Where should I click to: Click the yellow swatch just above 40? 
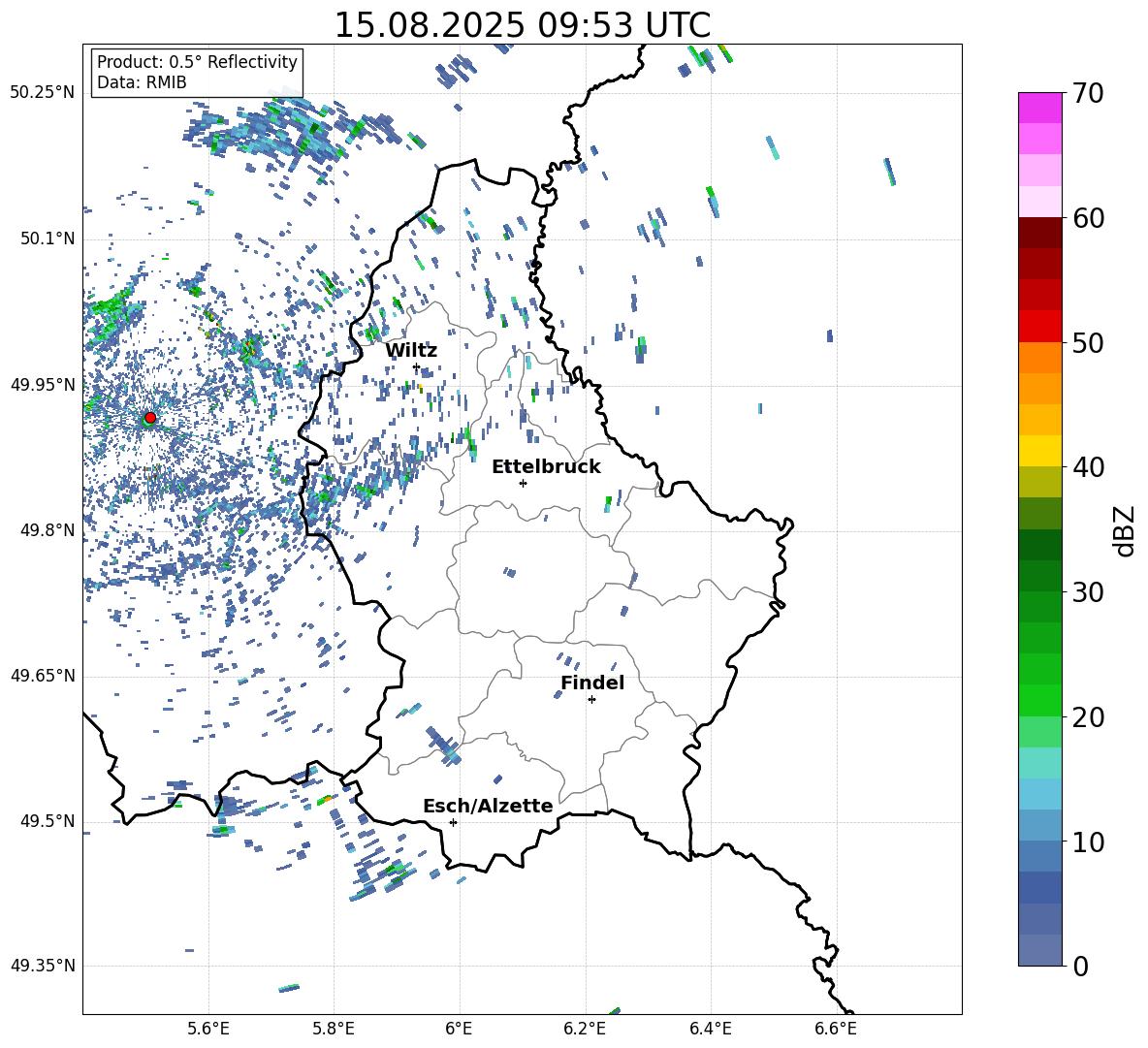(1039, 451)
